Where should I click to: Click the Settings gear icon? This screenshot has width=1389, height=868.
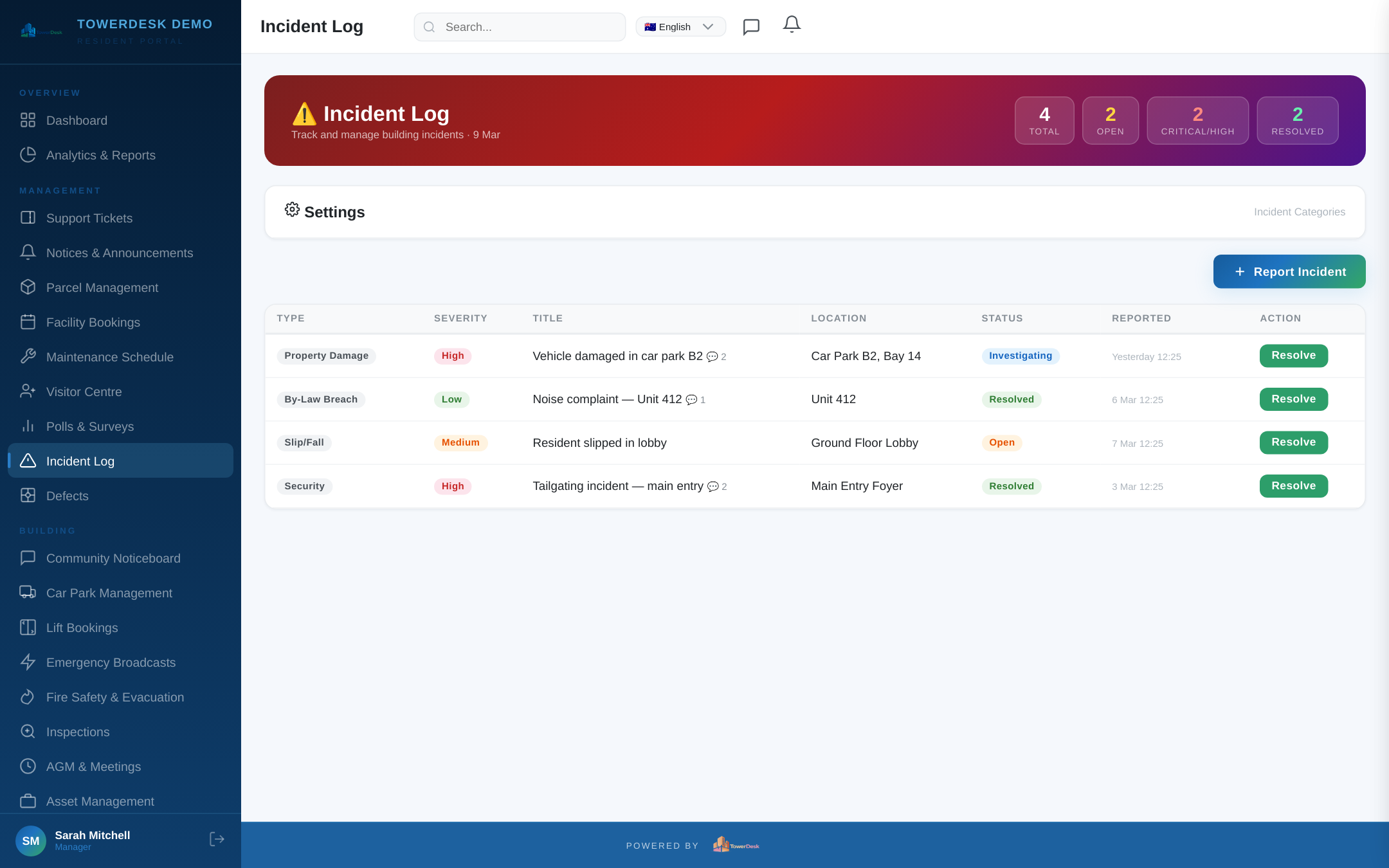click(292, 210)
